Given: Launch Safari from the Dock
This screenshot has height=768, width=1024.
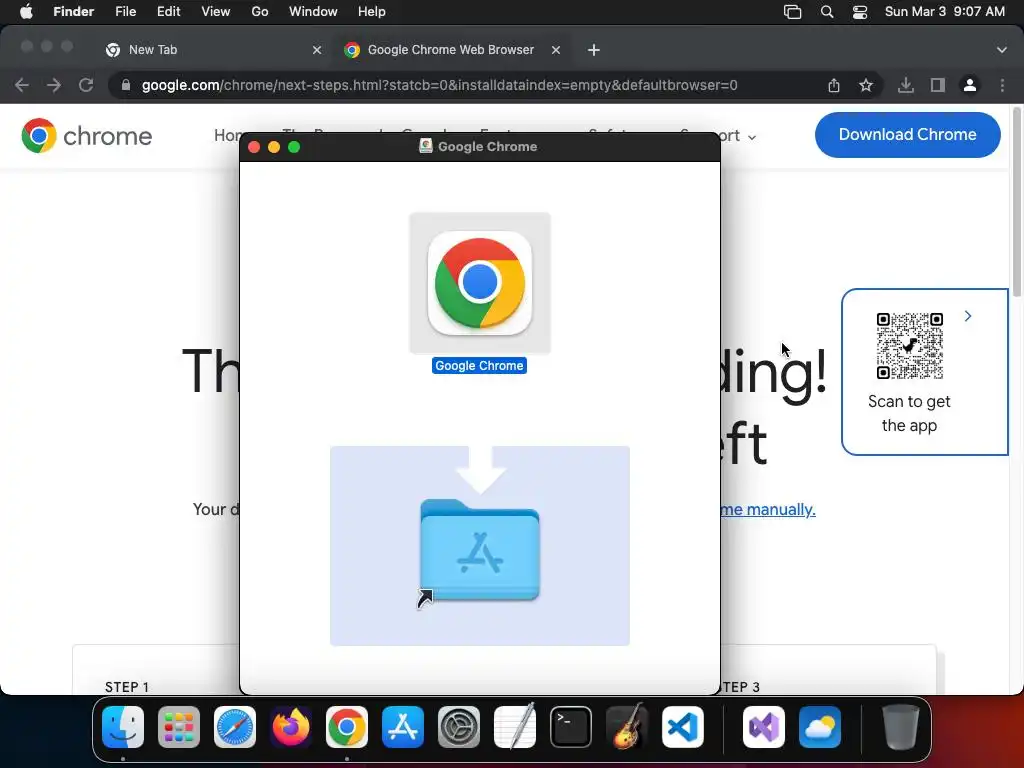Looking at the screenshot, I should (235, 727).
